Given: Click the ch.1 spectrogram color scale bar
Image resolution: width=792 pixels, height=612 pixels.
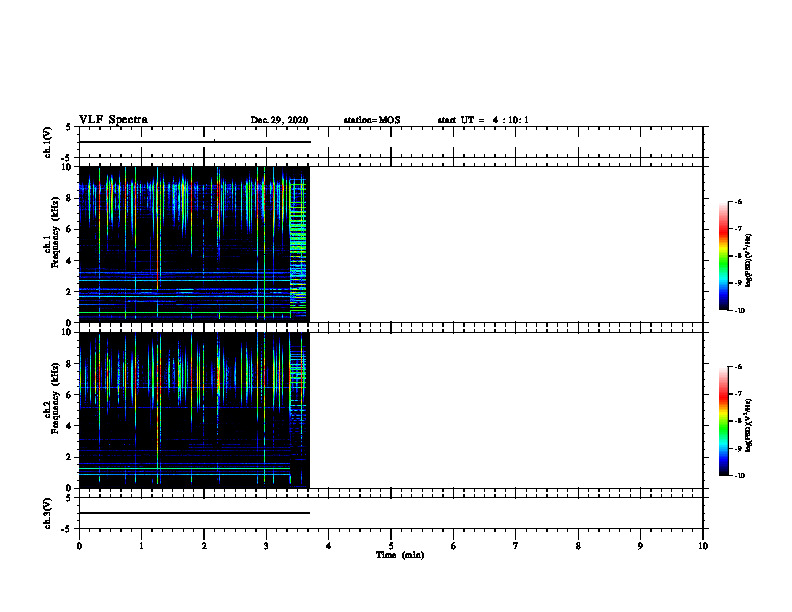Looking at the screenshot, I should [724, 256].
